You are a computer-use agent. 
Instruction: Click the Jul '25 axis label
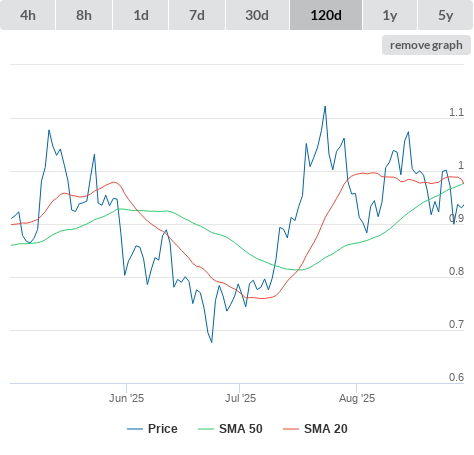tap(240, 398)
